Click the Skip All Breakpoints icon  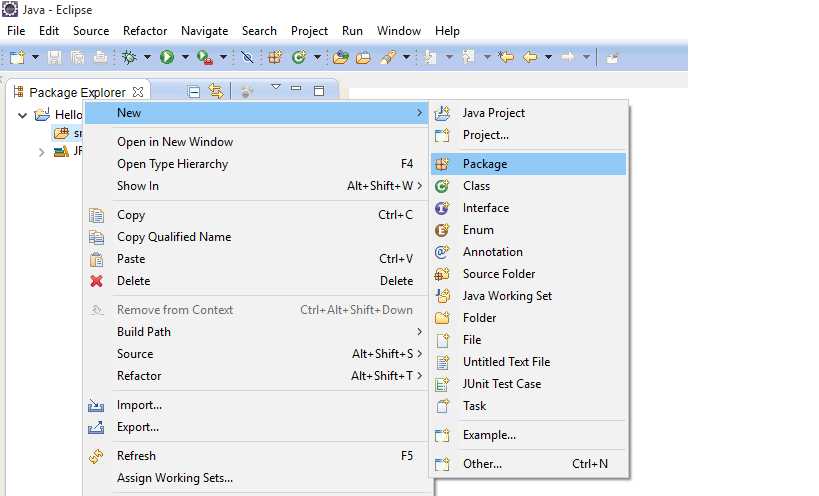[247, 57]
